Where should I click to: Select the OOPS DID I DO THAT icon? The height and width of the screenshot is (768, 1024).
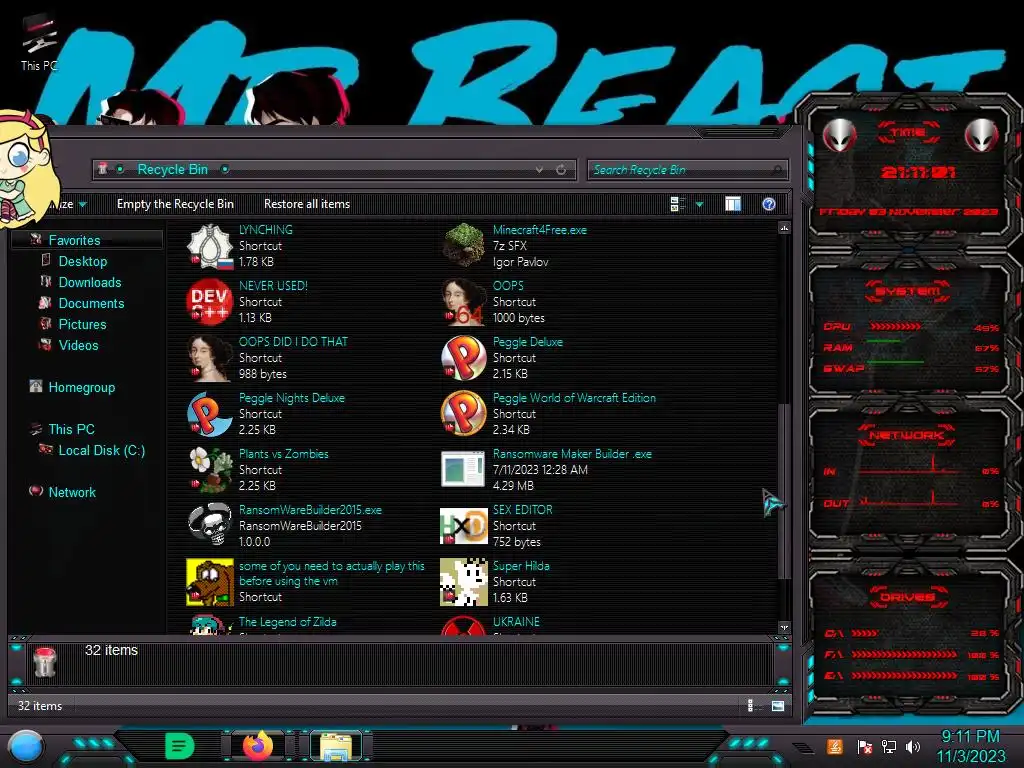(x=210, y=358)
